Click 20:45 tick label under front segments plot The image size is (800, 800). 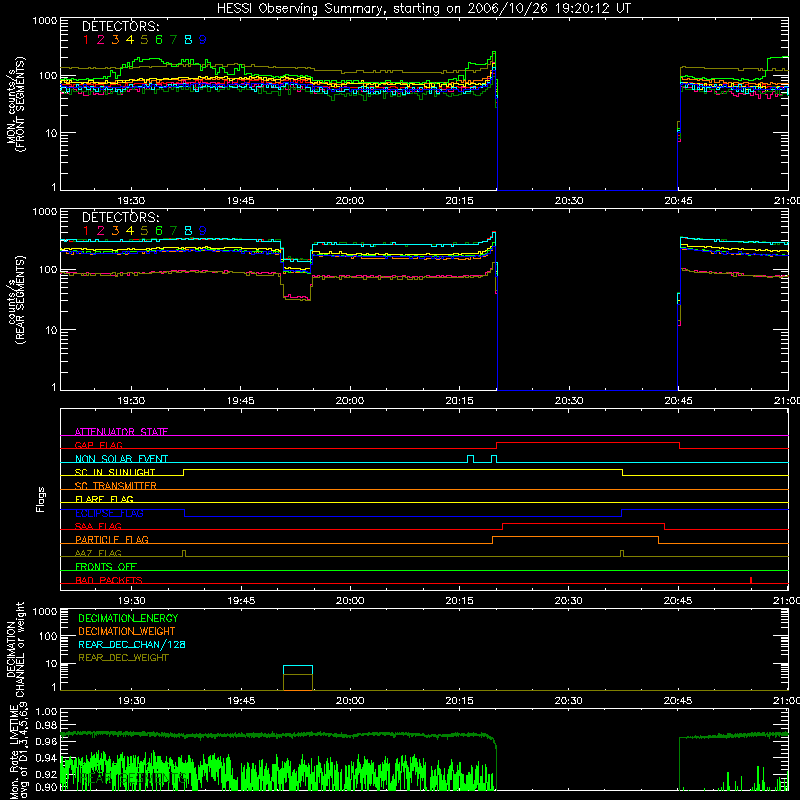pyautogui.click(x=678, y=201)
